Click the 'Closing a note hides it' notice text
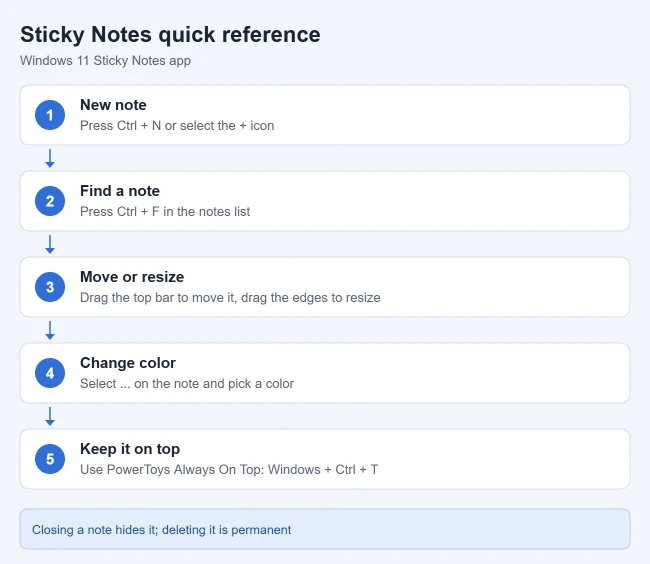 162,530
